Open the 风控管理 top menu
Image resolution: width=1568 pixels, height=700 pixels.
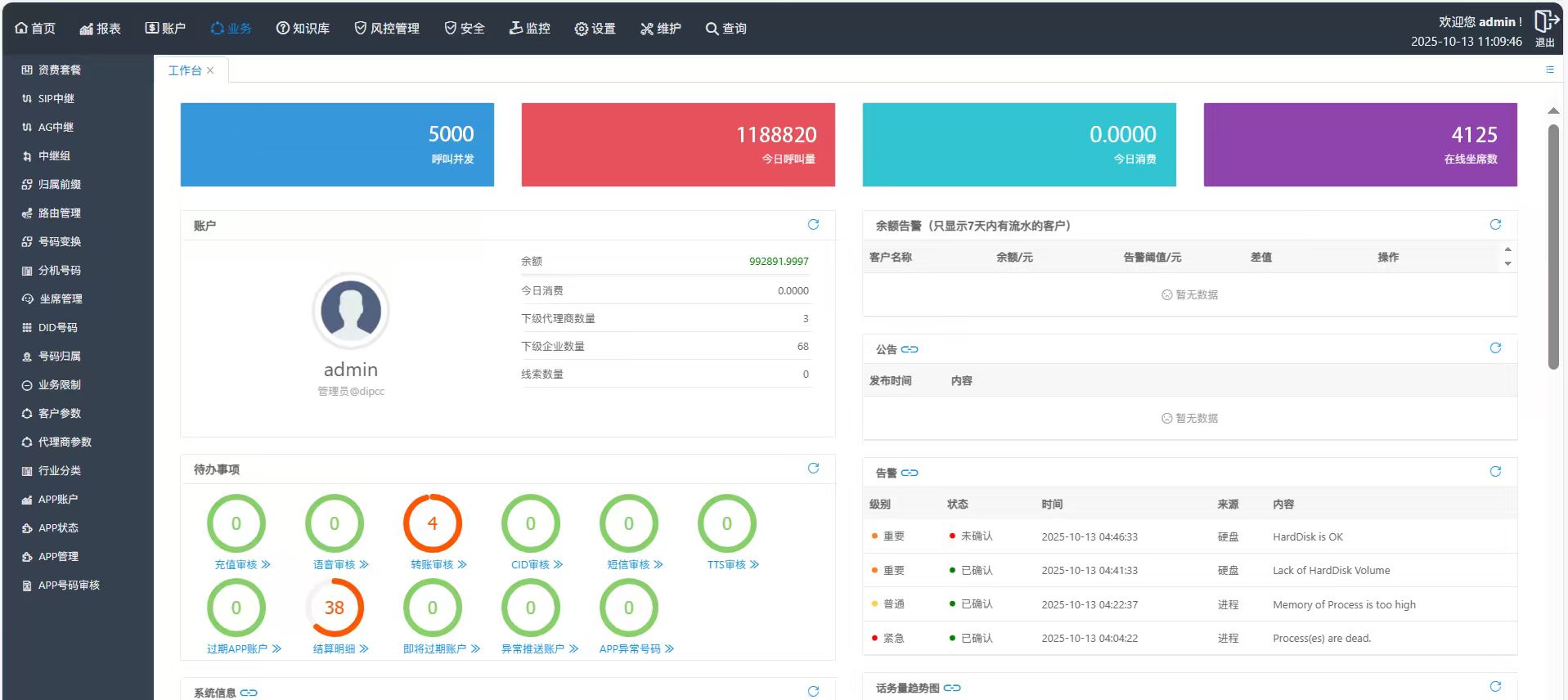(386, 29)
